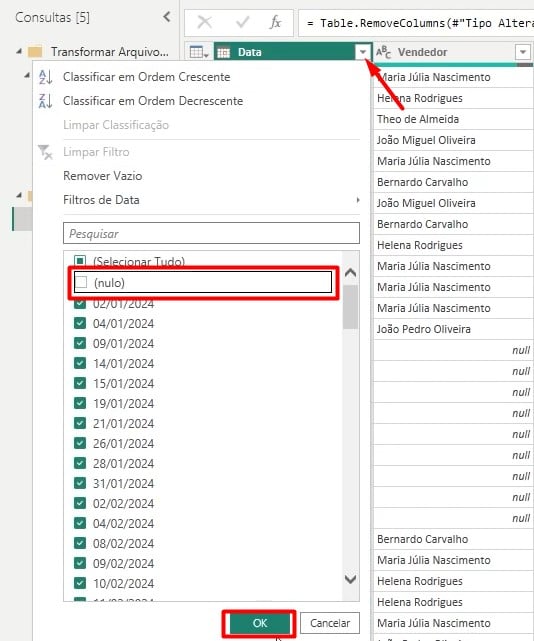Uncheck the 14/01/2024 date checkbox
The height and width of the screenshot is (641, 534).
80,363
